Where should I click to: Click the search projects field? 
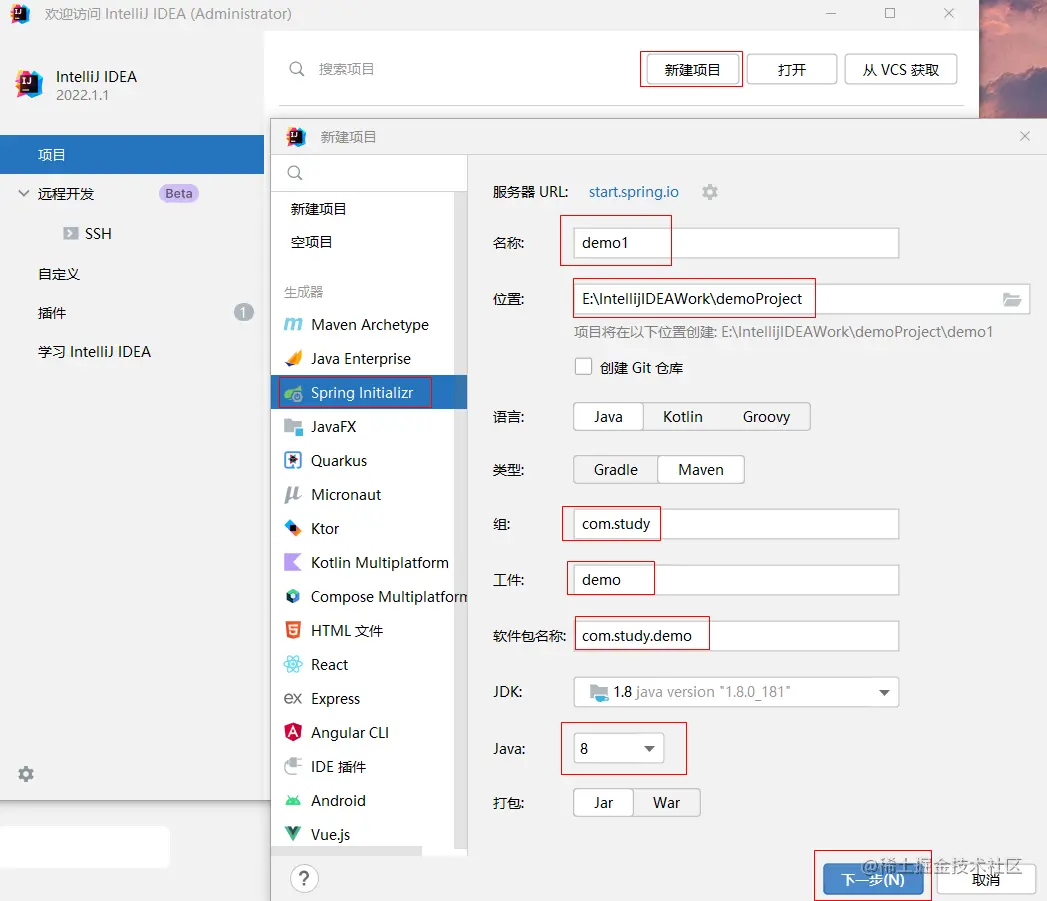[x=346, y=69]
